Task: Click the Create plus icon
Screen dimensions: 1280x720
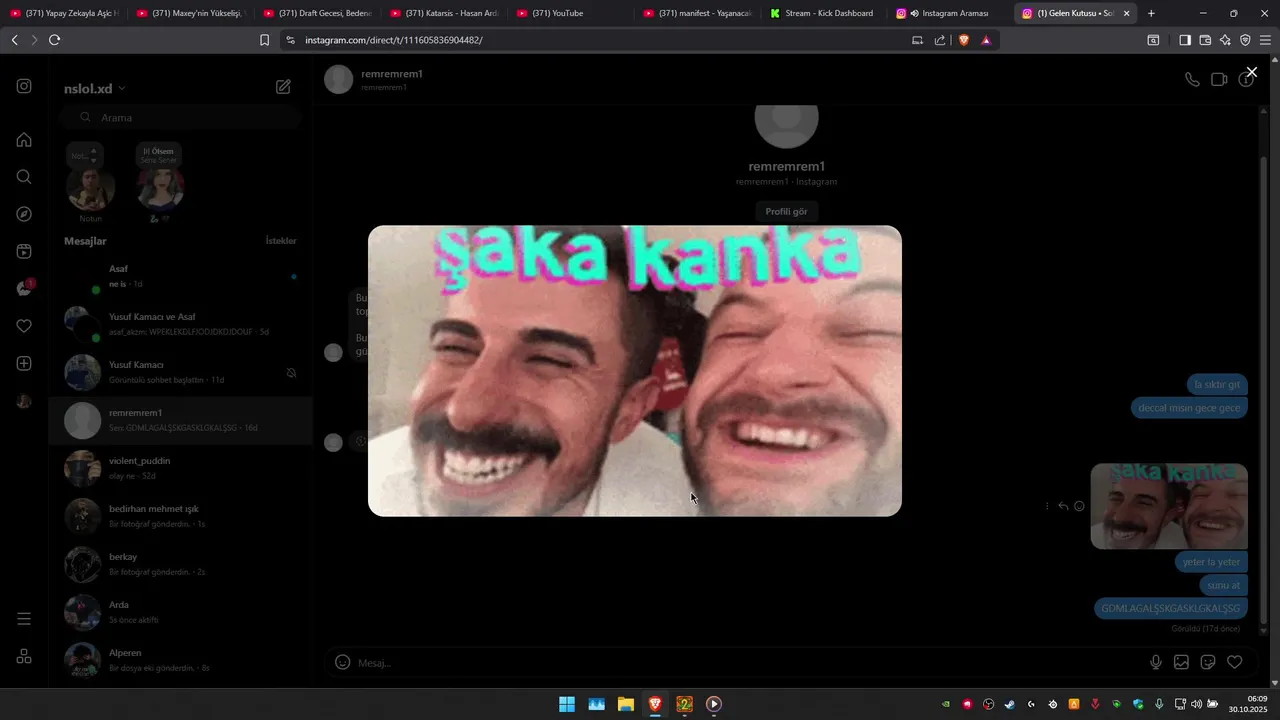Action: pos(24,364)
